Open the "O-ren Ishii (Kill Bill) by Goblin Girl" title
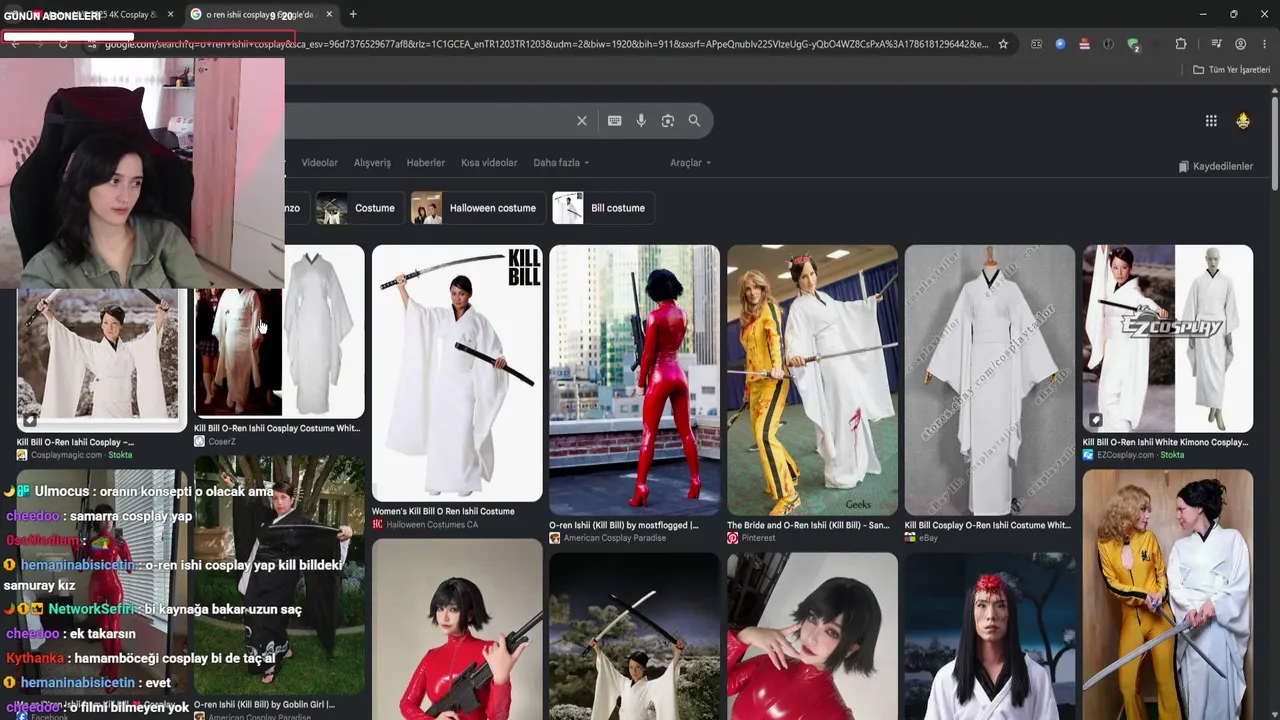 [x=264, y=704]
